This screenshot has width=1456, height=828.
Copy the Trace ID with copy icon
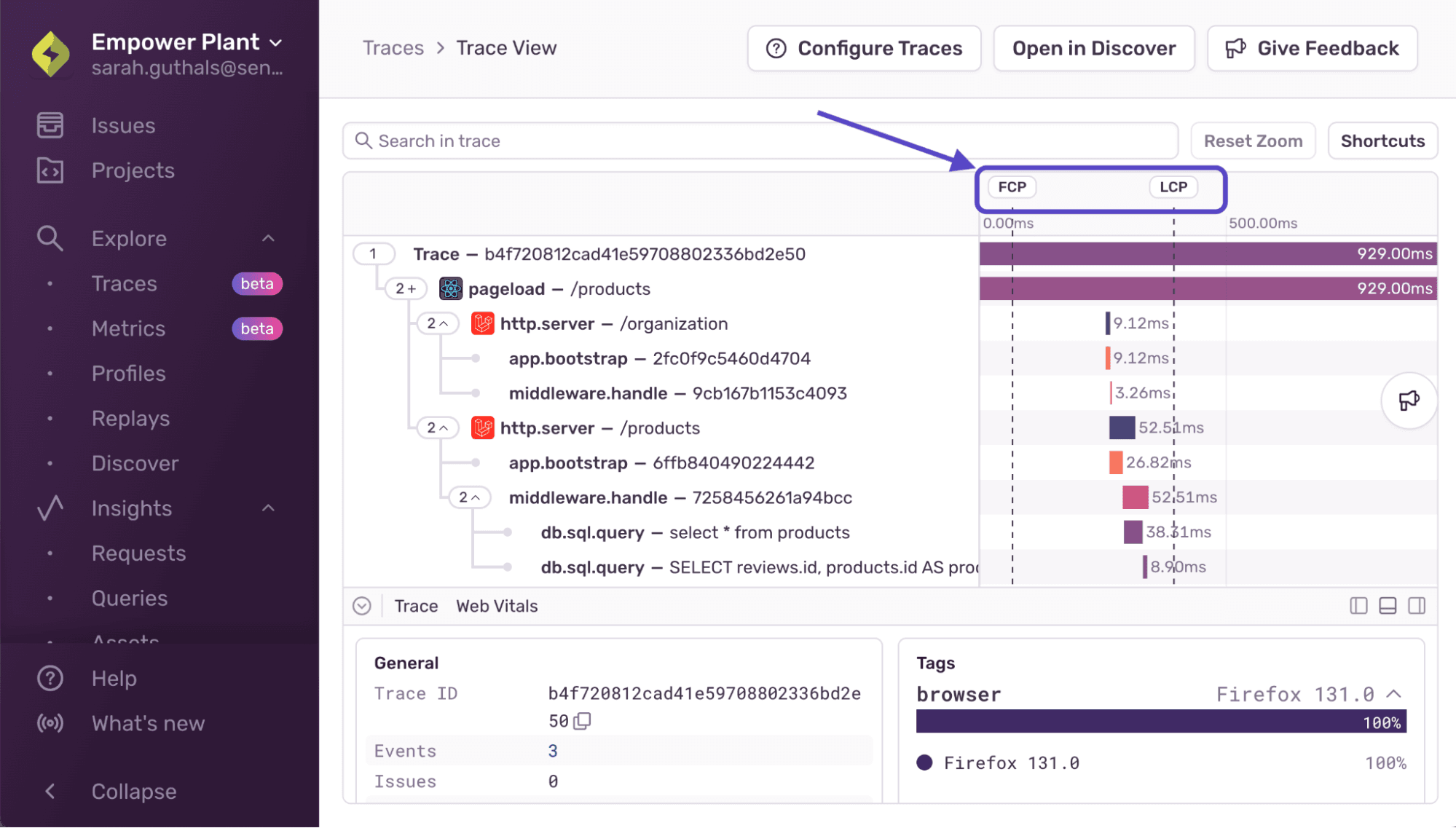[x=582, y=721]
